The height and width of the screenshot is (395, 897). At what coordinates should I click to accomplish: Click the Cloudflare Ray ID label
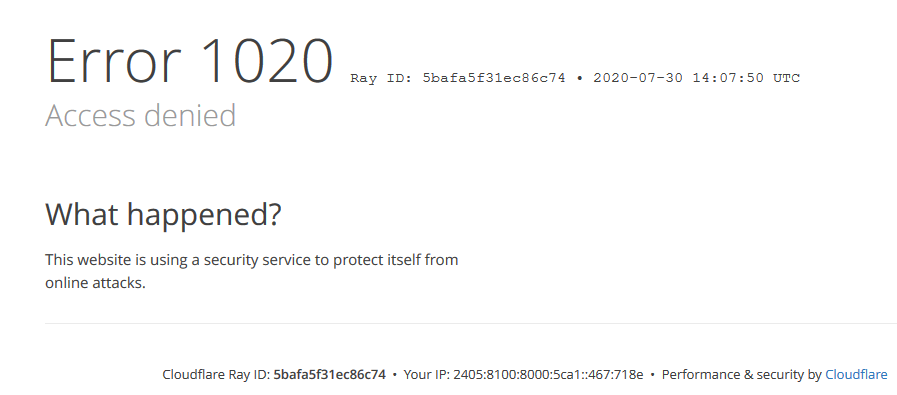coord(216,375)
